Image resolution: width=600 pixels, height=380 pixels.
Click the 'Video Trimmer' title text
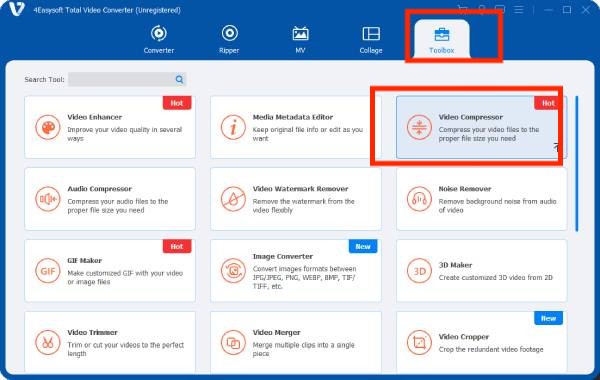coord(93,332)
